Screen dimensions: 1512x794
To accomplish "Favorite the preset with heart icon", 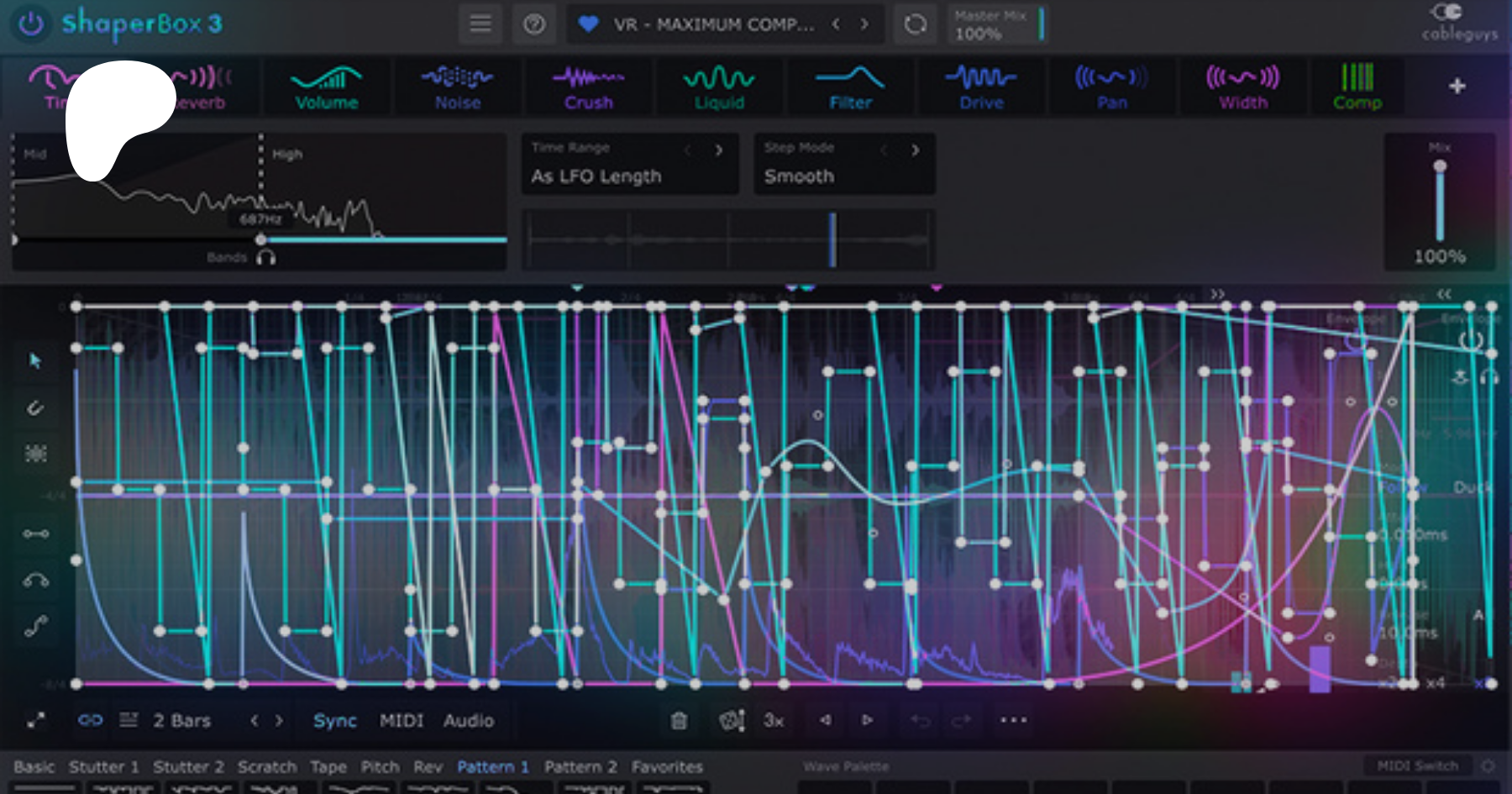I will [x=589, y=24].
